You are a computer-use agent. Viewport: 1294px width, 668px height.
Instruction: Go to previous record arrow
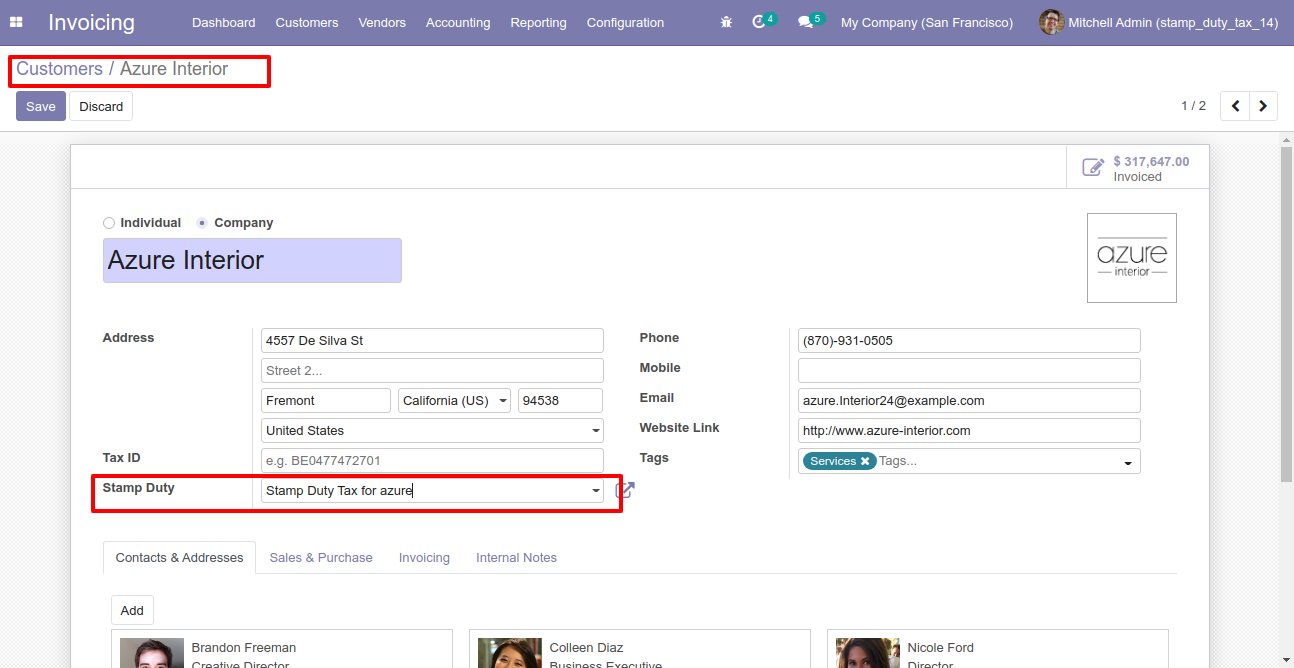click(1235, 106)
